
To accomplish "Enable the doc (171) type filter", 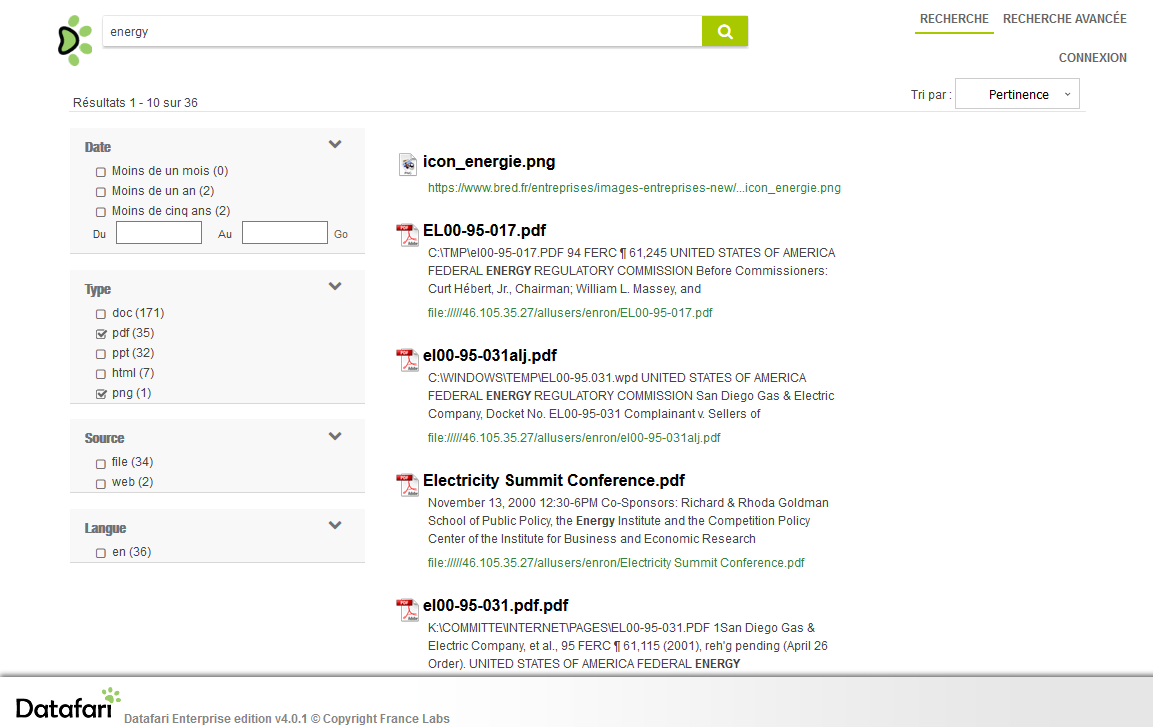I will pyautogui.click(x=101, y=314).
